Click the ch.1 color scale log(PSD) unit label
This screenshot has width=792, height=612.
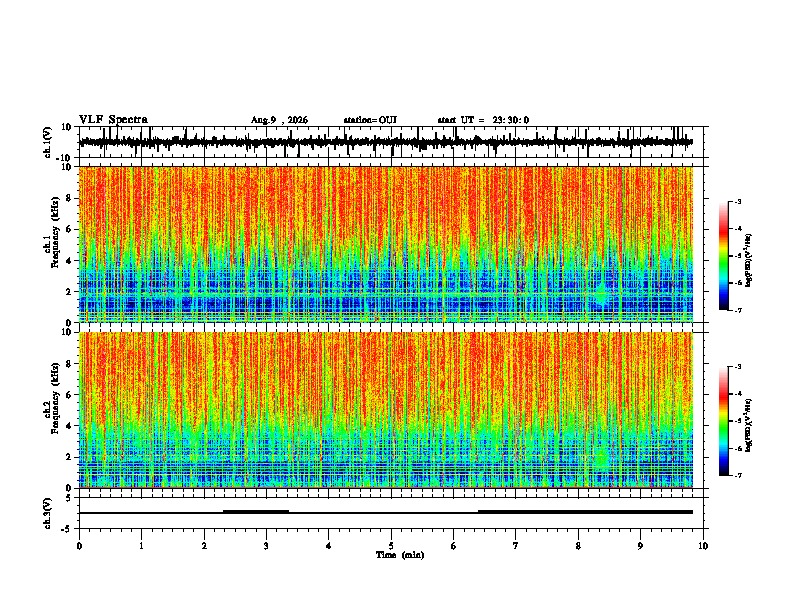click(x=749, y=261)
